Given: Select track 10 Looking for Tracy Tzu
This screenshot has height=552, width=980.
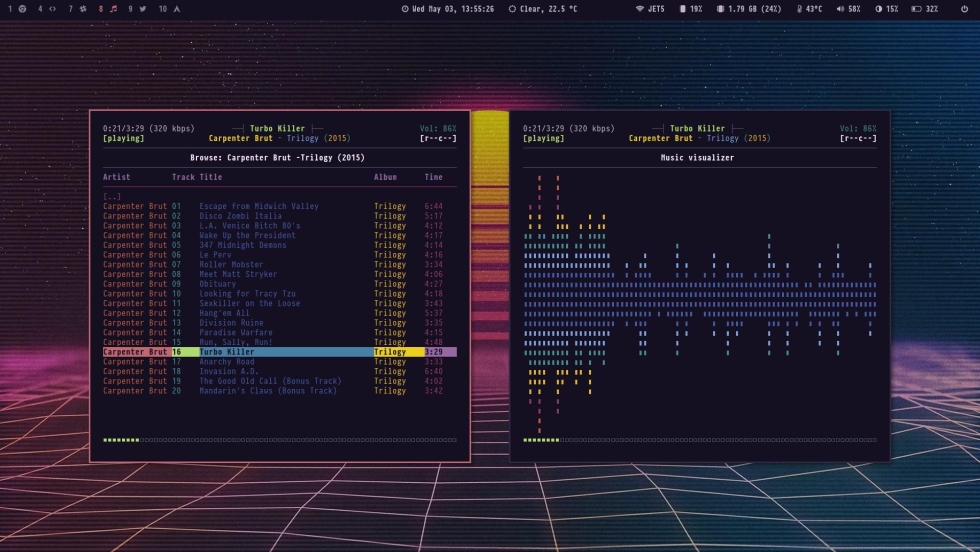Looking at the screenshot, I should pyautogui.click(x=280, y=293).
